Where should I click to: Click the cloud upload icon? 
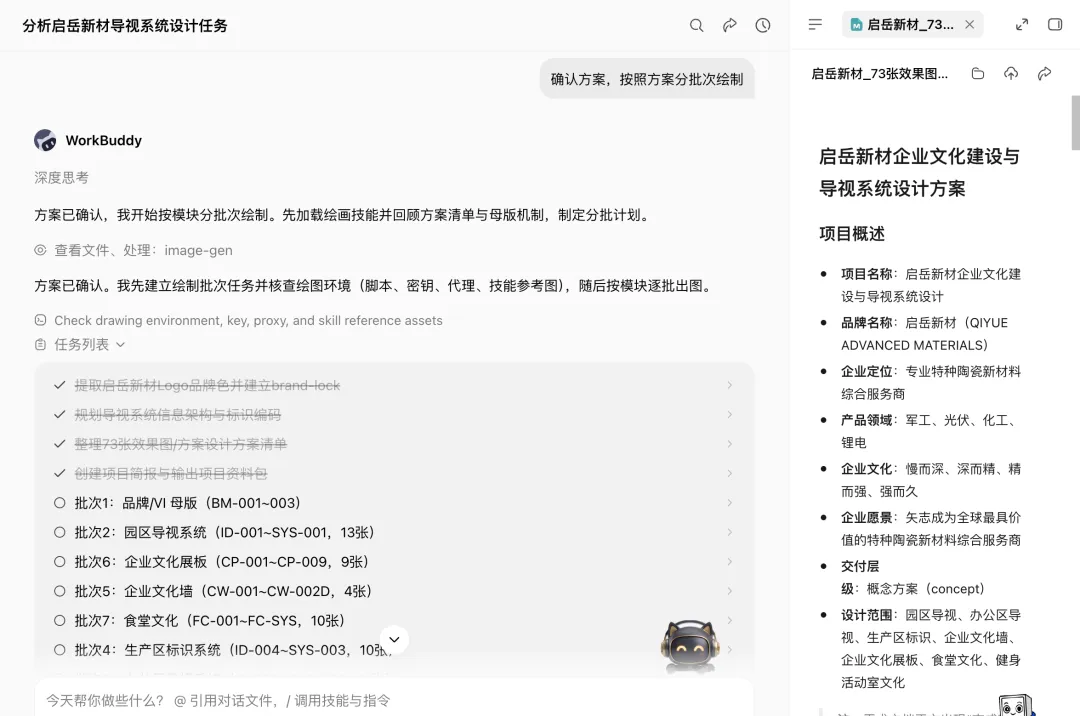(x=1010, y=74)
